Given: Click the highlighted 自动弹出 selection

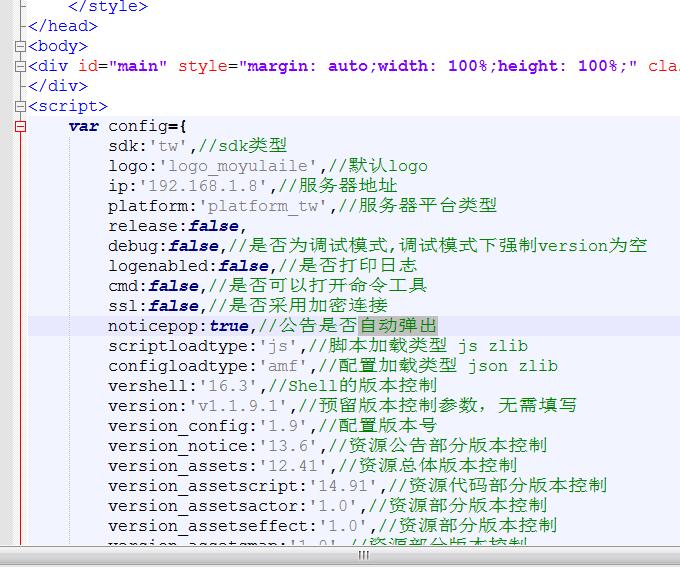Looking at the screenshot, I should (398, 326).
